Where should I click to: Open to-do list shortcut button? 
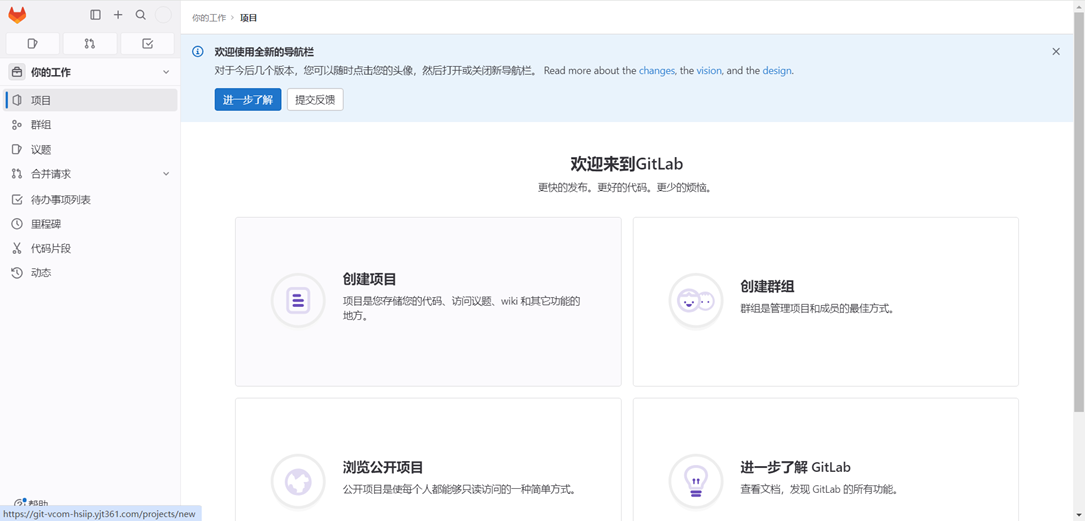click(147, 44)
